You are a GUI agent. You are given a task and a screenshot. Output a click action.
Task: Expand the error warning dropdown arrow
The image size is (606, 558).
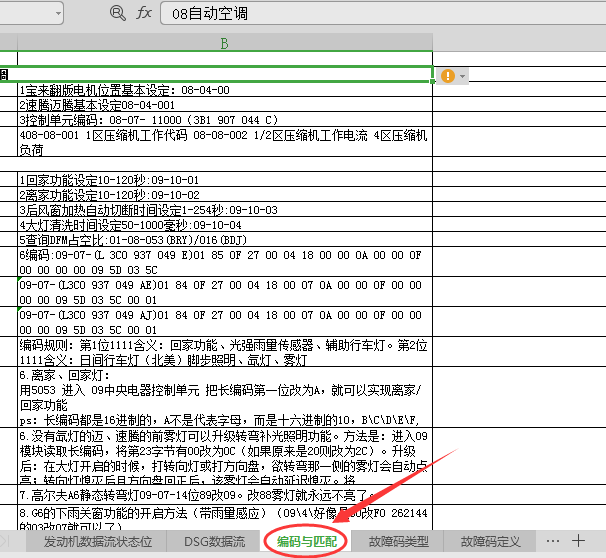(x=463, y=76)
